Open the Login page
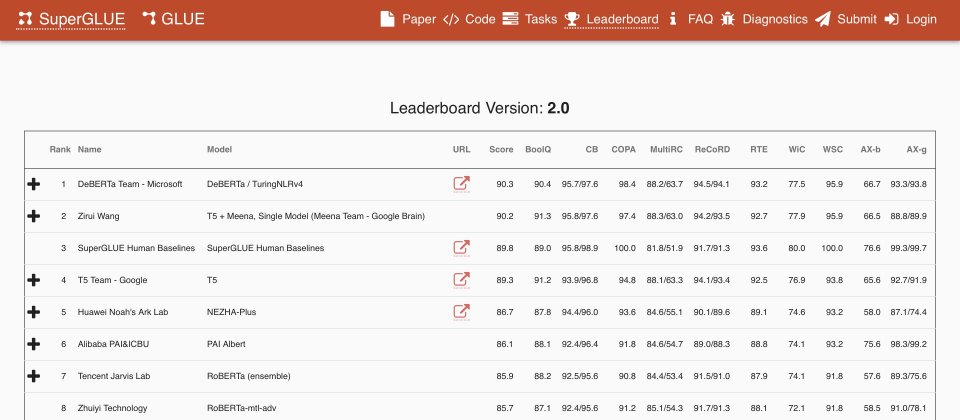960x420 pixels. [x=911, y=19]
